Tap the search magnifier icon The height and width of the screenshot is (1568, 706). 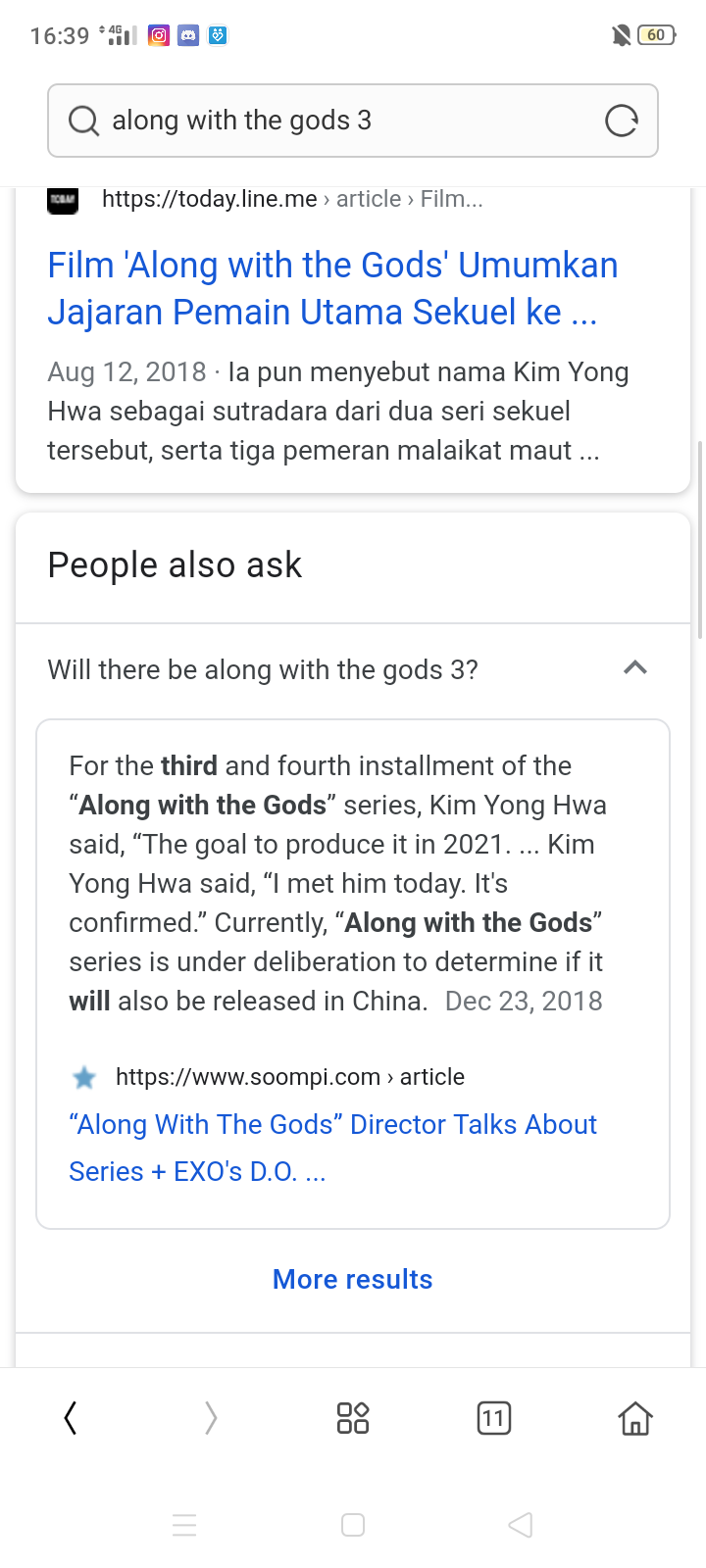click(84, 121)
